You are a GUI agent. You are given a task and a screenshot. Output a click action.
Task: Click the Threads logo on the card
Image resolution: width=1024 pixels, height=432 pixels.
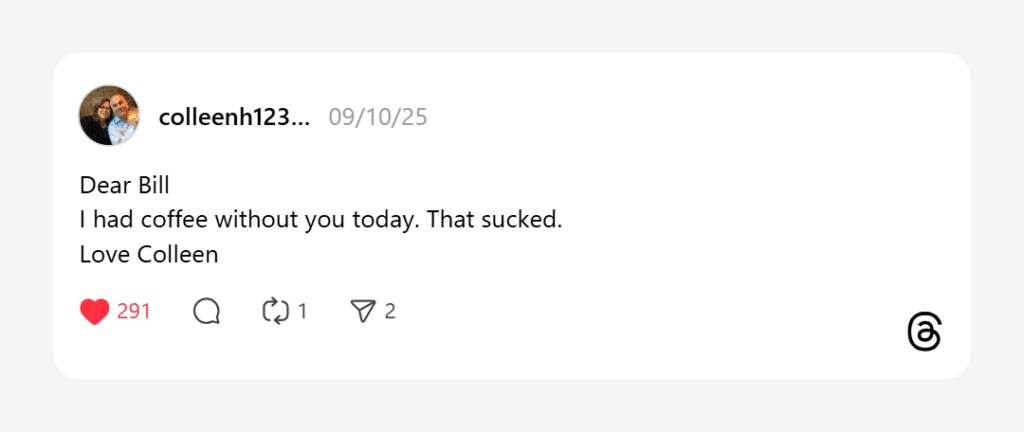coord(924,333)
